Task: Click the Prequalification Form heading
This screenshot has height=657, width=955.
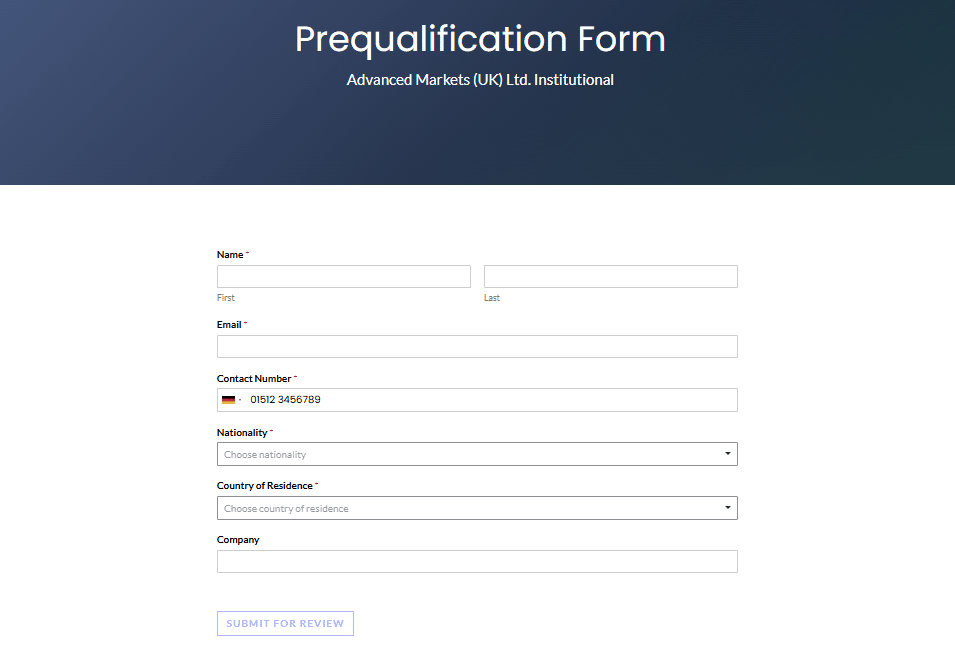Action: click(480, 39)
